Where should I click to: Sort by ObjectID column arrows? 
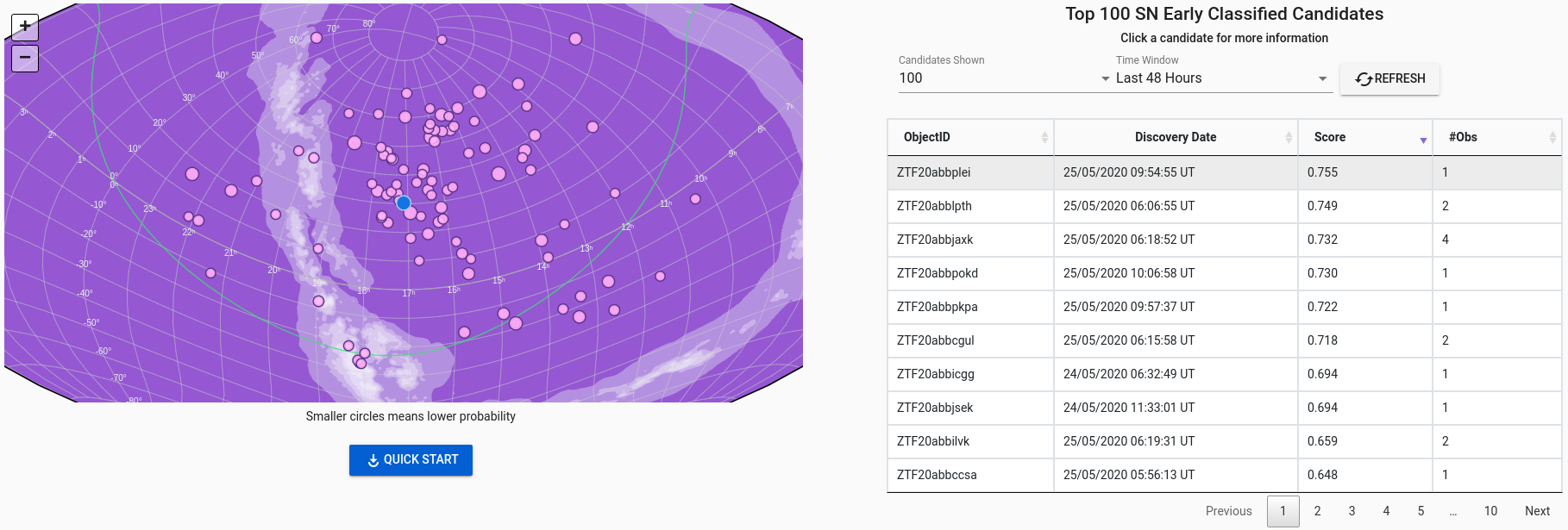coord(1044,138)
